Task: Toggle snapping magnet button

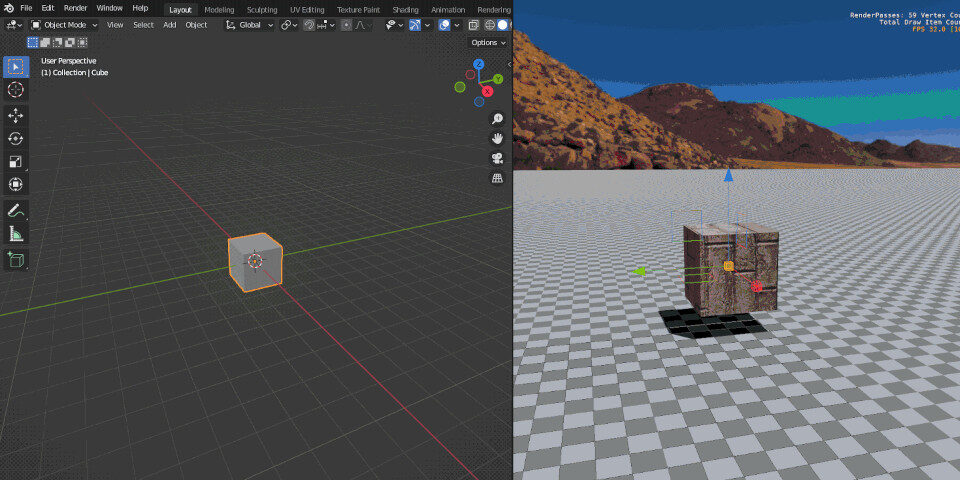Action: click(310, 25)
